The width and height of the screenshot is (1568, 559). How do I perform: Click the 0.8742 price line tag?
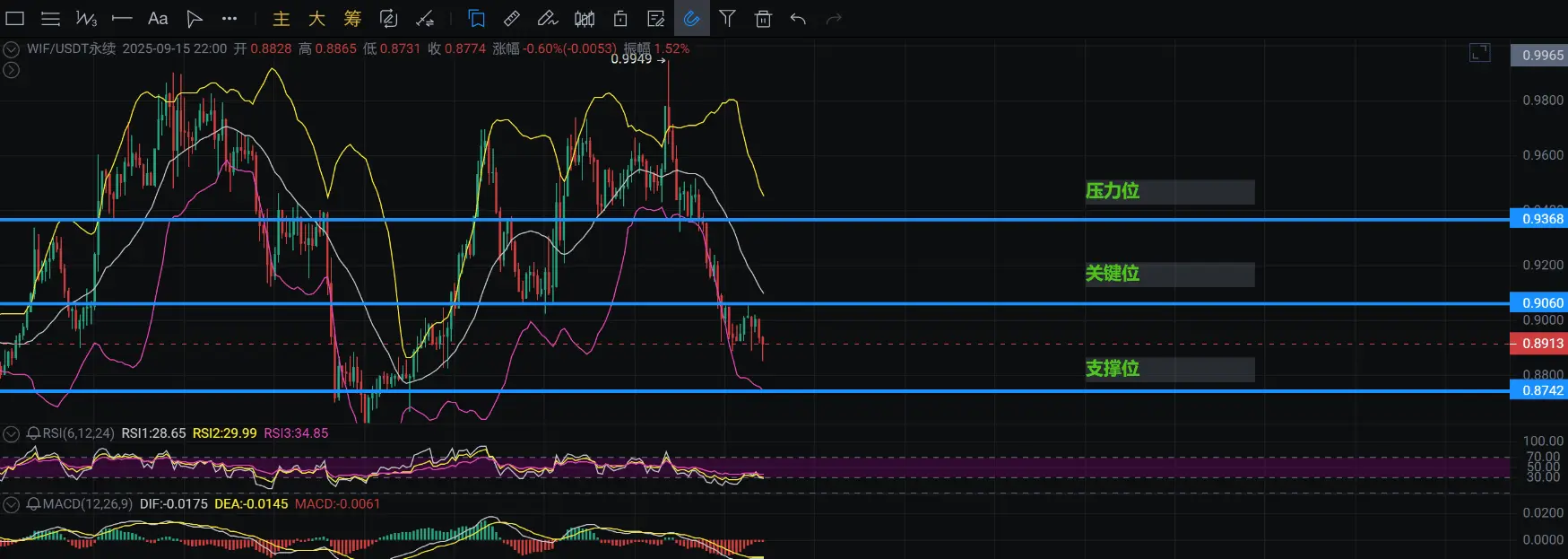(1539, 390)
